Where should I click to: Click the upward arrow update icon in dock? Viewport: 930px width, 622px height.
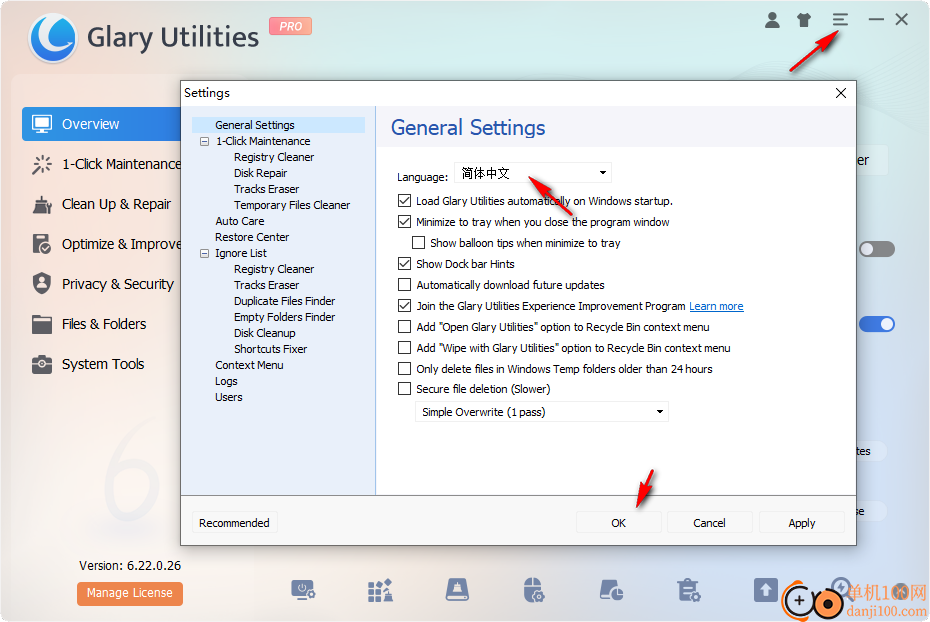766,590
